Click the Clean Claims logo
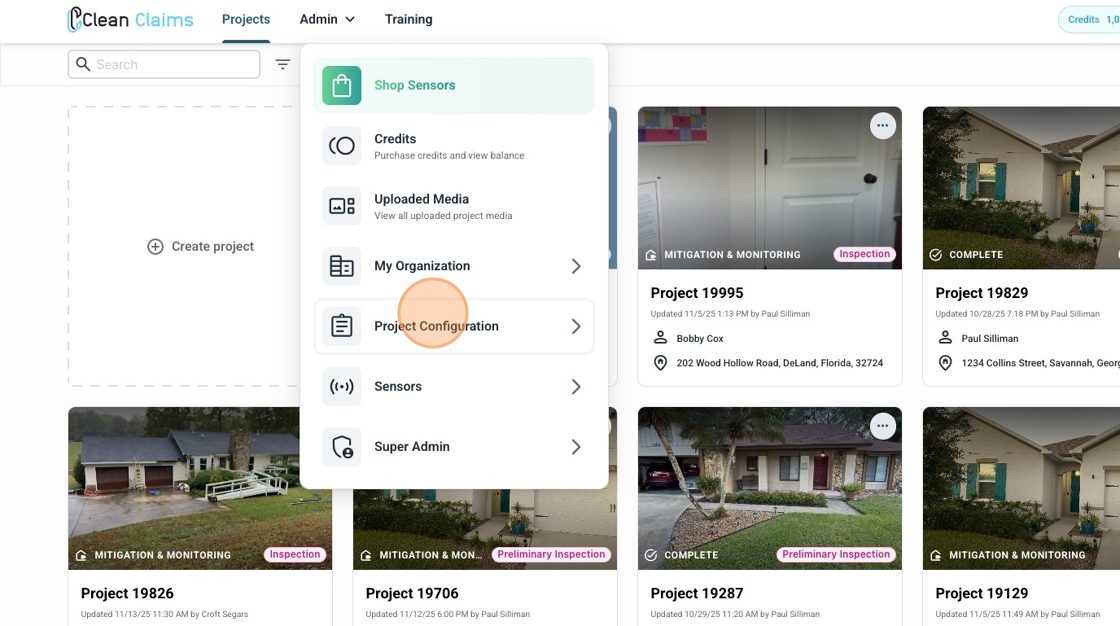This screenshot has height=626, width=1120. pos(130,19)
